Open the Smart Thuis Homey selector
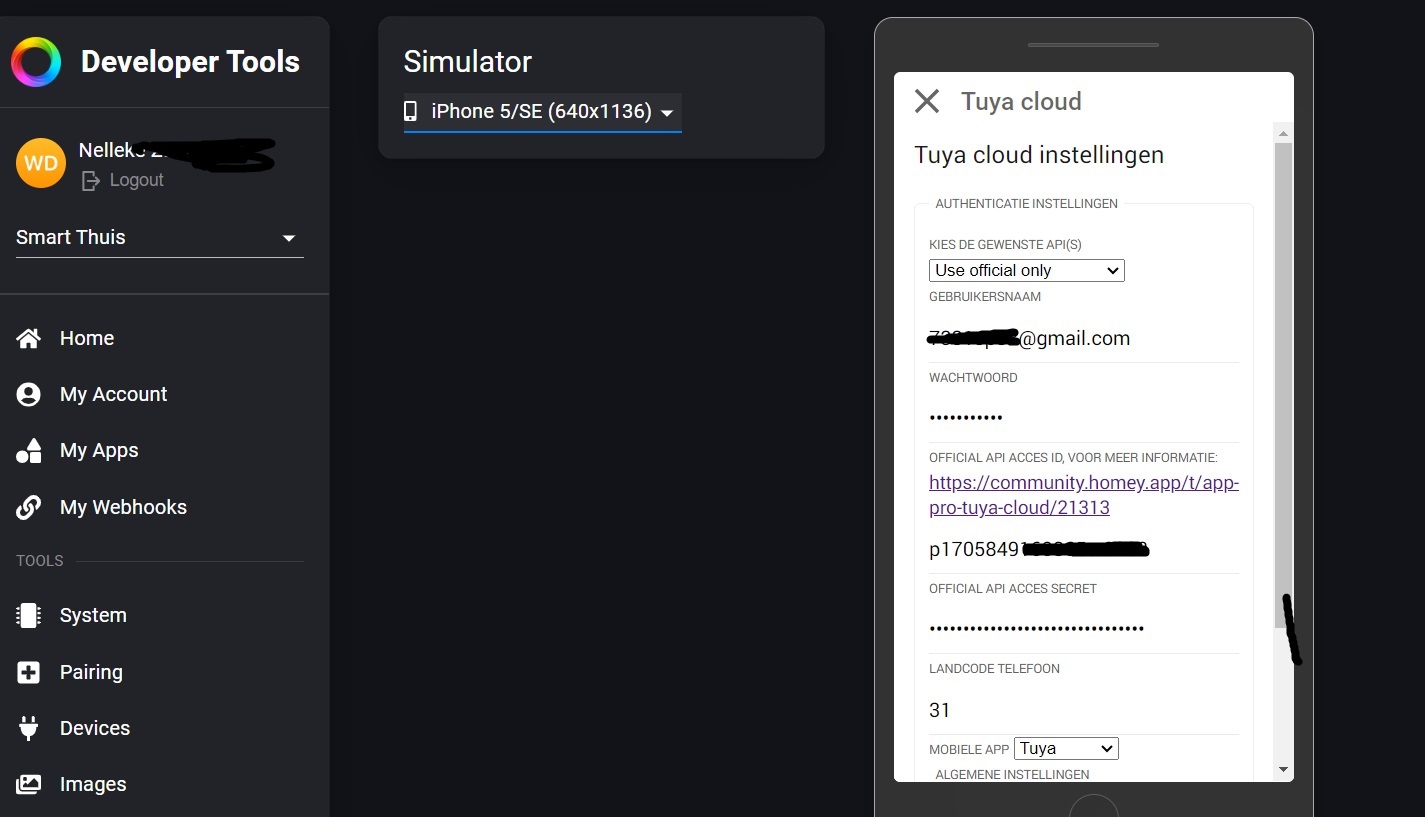This screenshot has height=817, width=1425. tap(160, 238)
